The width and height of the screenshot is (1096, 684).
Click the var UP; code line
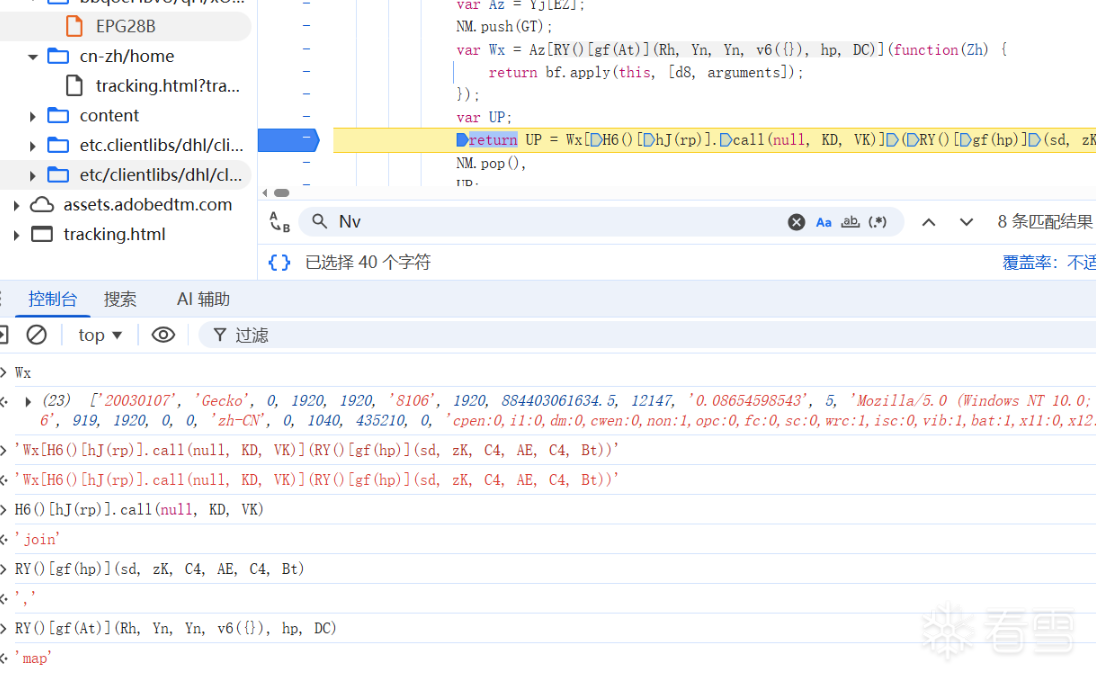484,117
